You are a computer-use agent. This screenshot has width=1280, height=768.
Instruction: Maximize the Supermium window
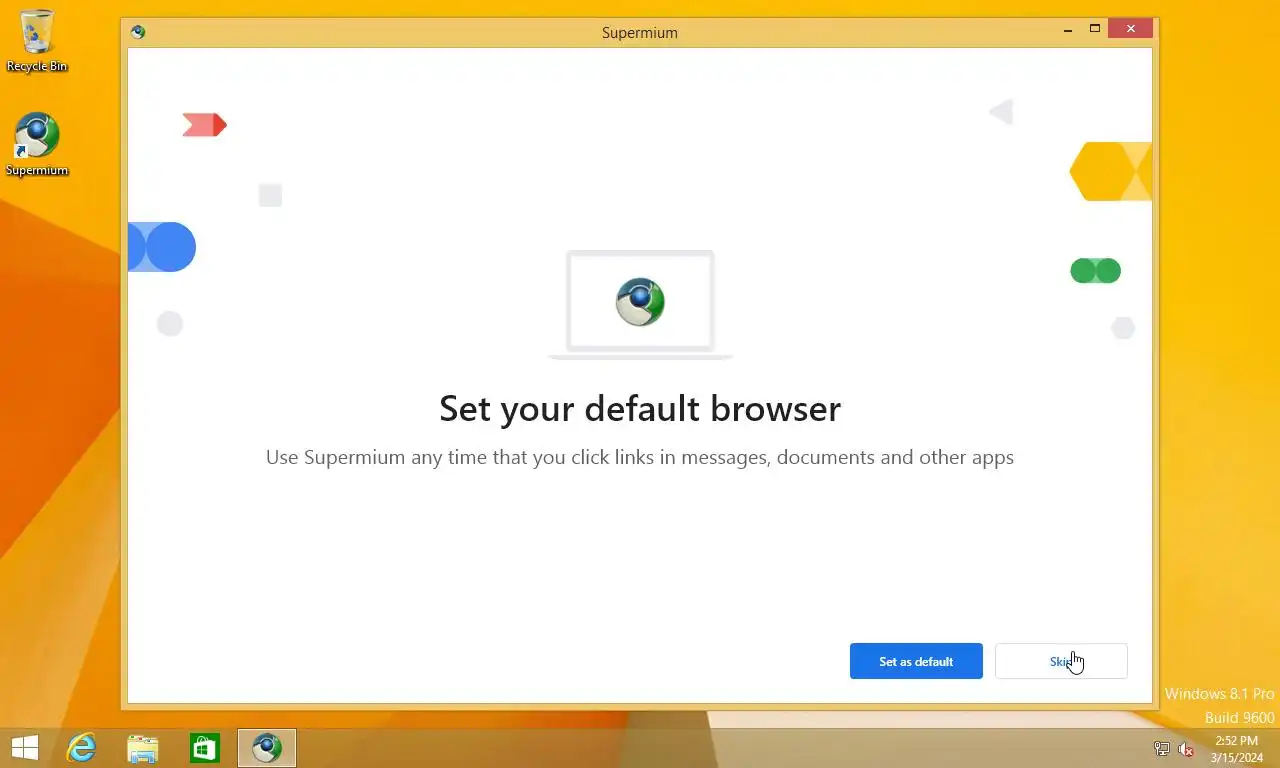tap(1095, 29)
